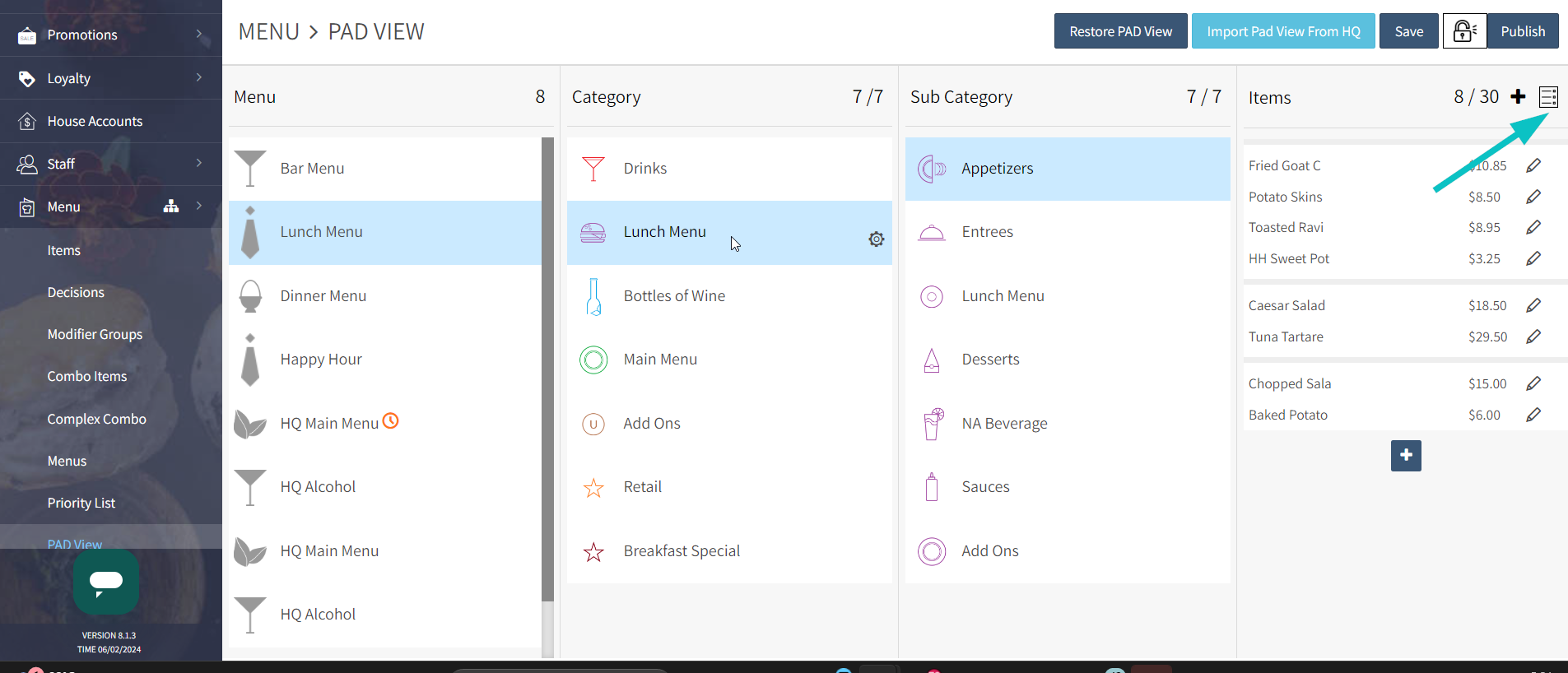The width and height of the screenshot is (1568, 673).
Task: Expand the Promotions sidebar section
Action: coord(198,34)
